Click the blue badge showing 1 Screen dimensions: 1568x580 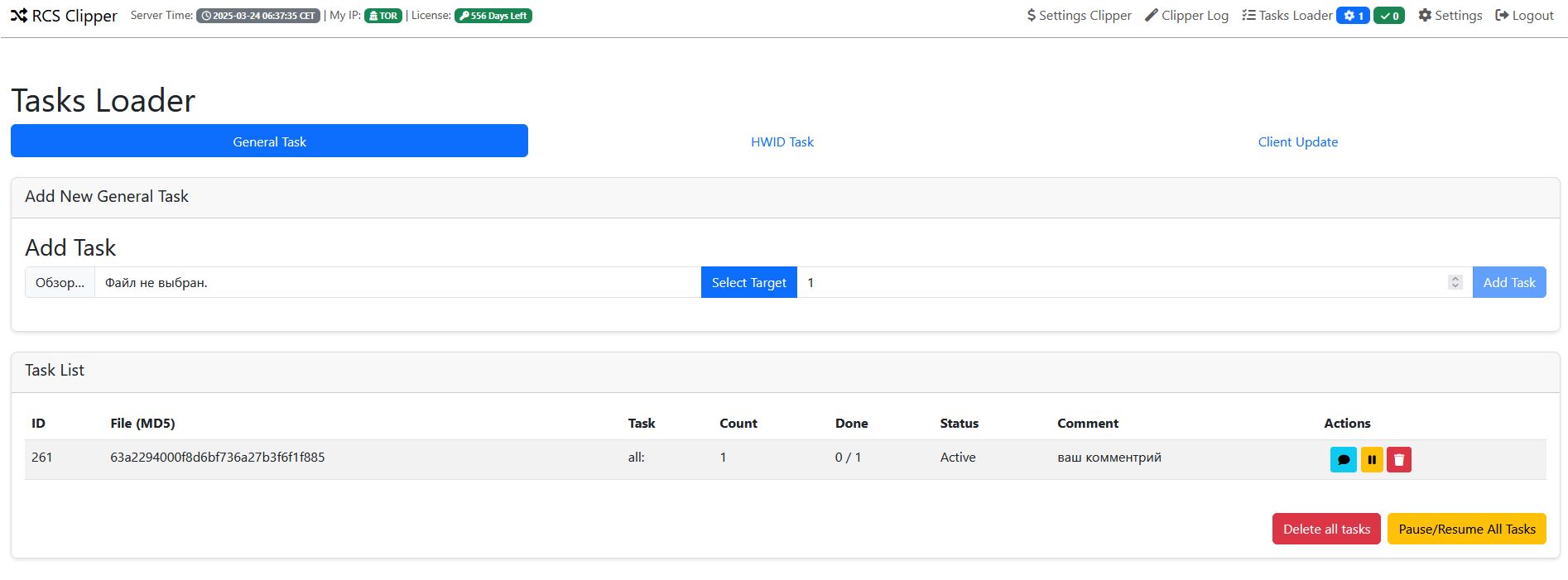(1353, 16)
